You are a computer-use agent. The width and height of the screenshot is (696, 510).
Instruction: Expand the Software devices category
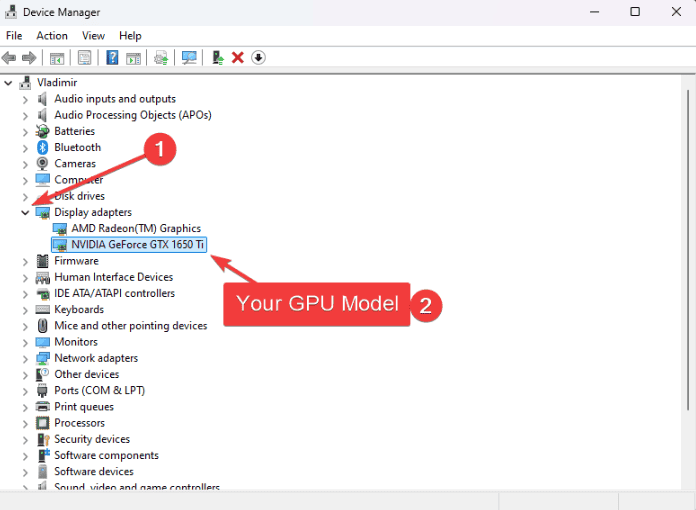[x=25, y=472]
